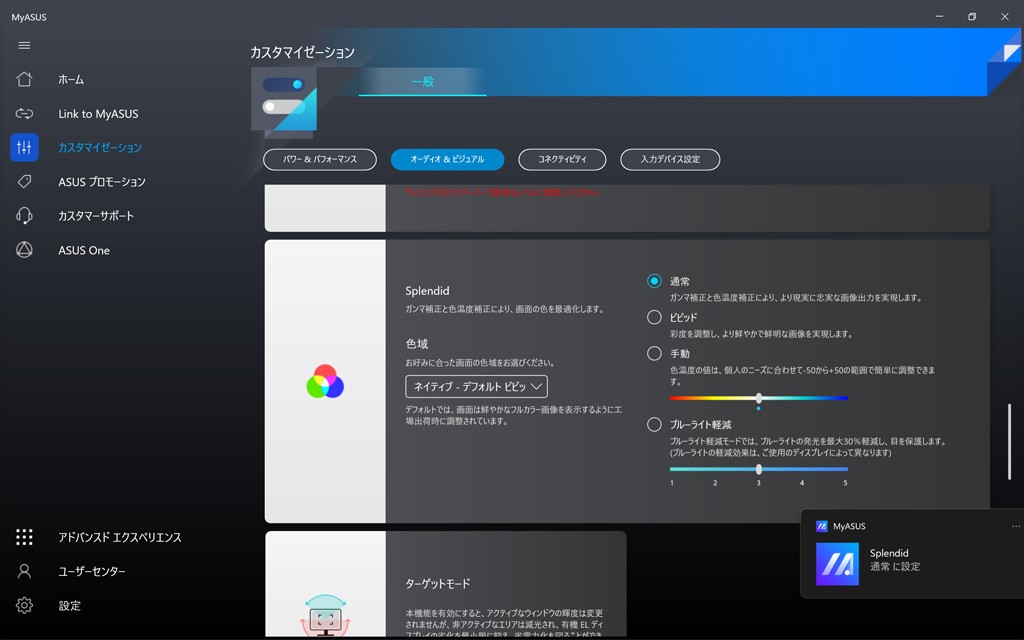This screenshot has height=640, width=1024.
Task: Select the 手動 (Manual) mode radio button
Action: point(654,353)
